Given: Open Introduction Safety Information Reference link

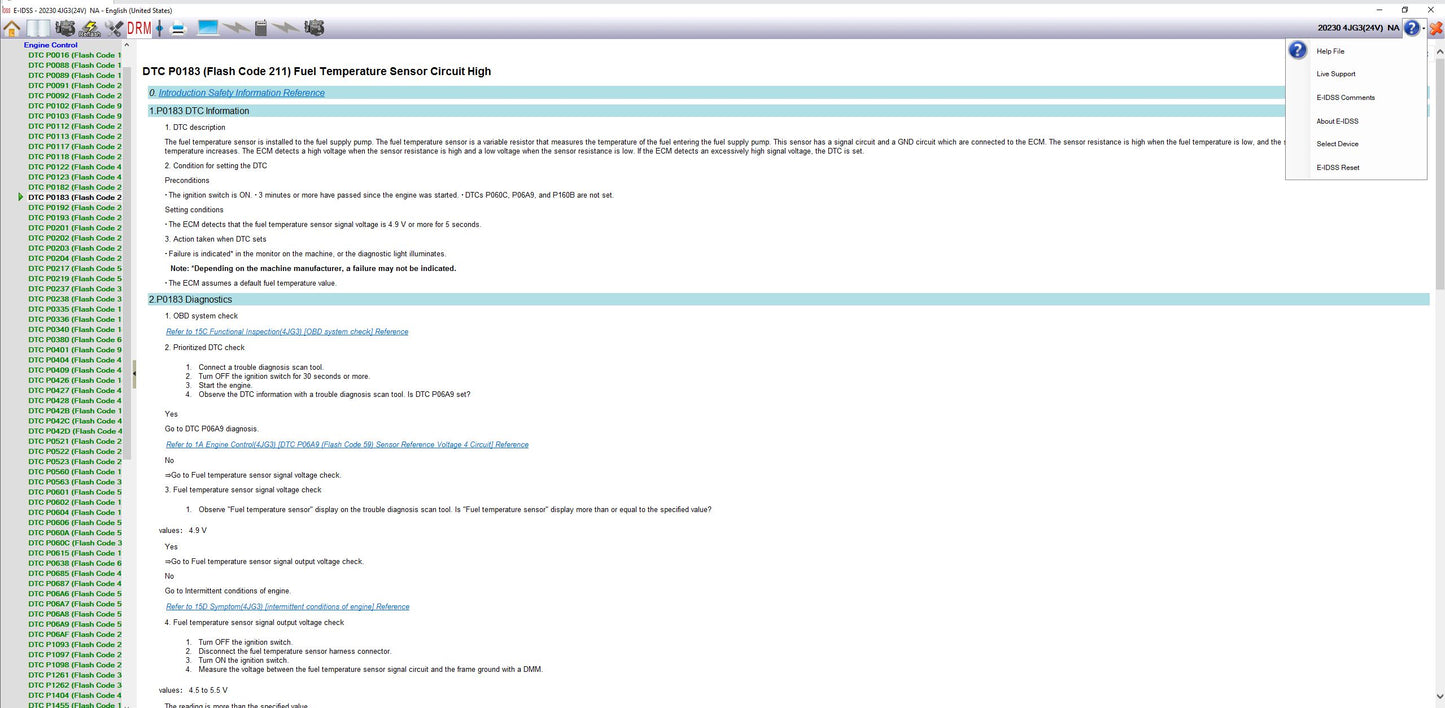Looking at the screenshot, I should coord(241,93).
